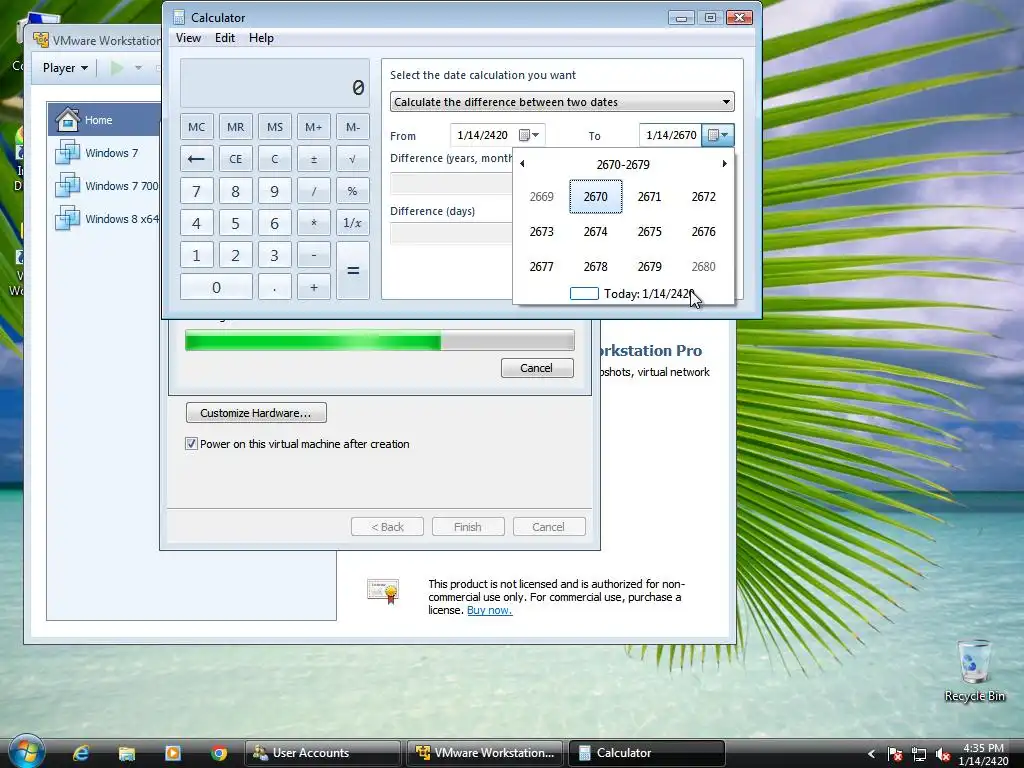
Task: Click the MC memory clear button
Action: 196,127
